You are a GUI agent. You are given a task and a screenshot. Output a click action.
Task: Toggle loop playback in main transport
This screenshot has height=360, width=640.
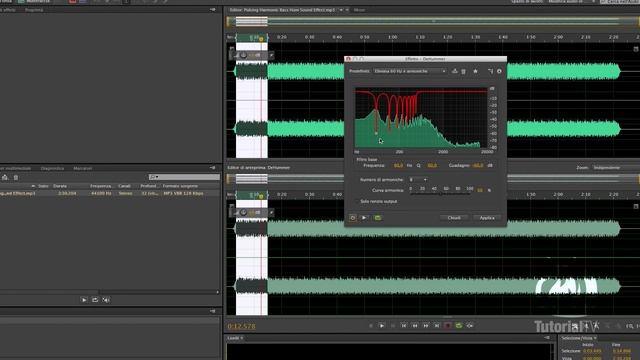[459, 326]
